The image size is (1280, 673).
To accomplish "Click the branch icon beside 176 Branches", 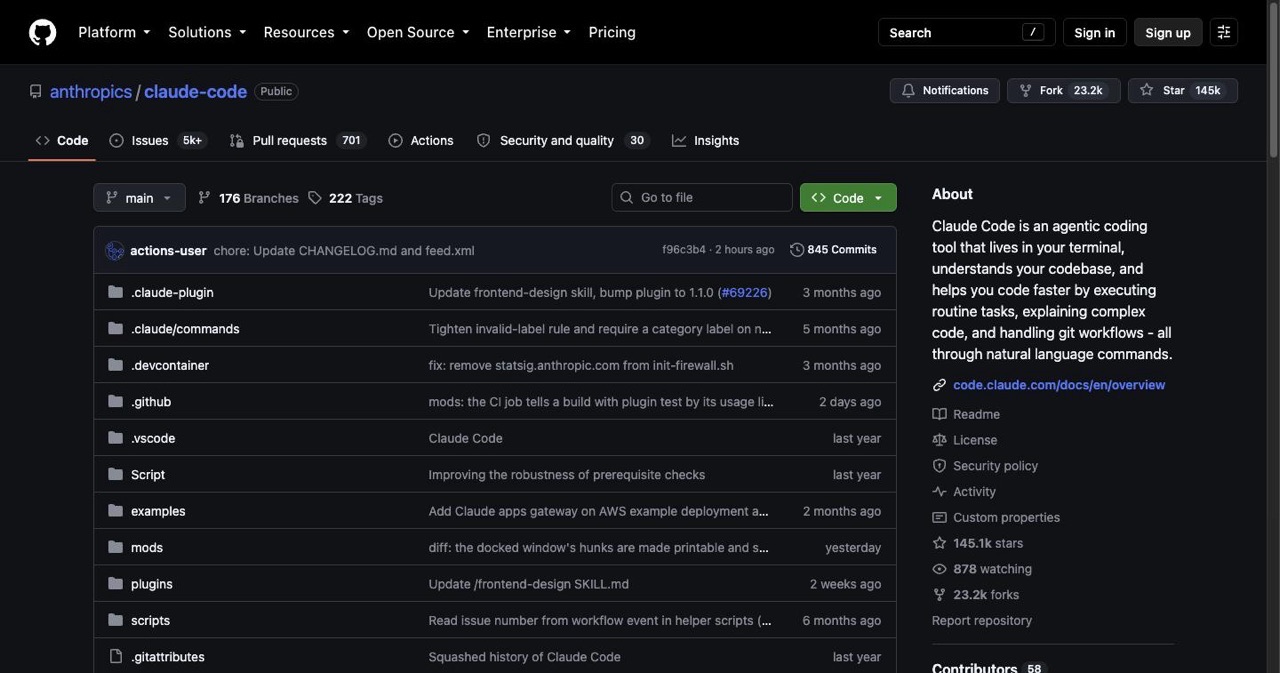I will [x=204, y=198].
